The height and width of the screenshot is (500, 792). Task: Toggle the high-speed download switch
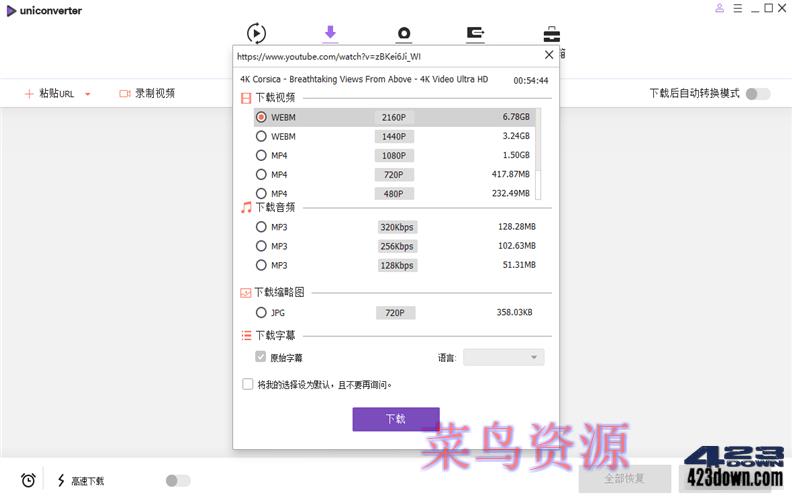click(178, 481)
